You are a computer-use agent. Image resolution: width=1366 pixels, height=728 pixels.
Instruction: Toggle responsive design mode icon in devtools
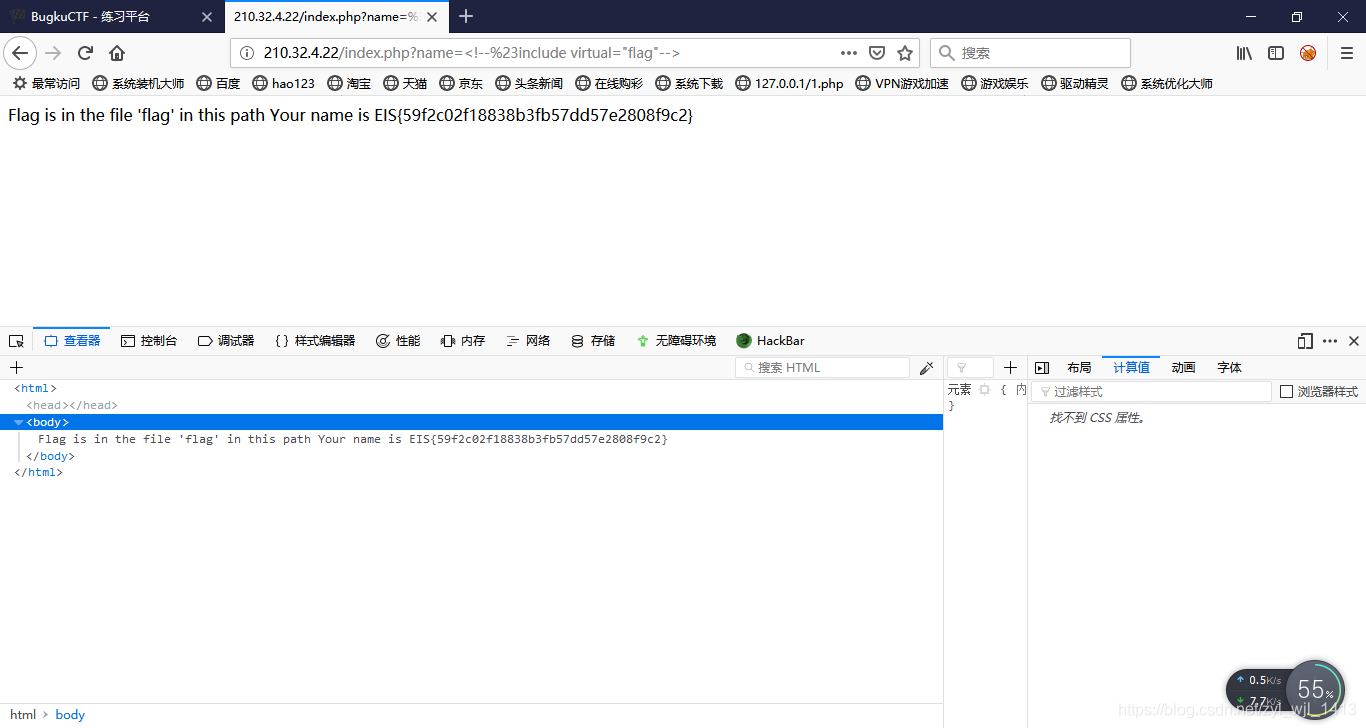(x=1305, y=341)
